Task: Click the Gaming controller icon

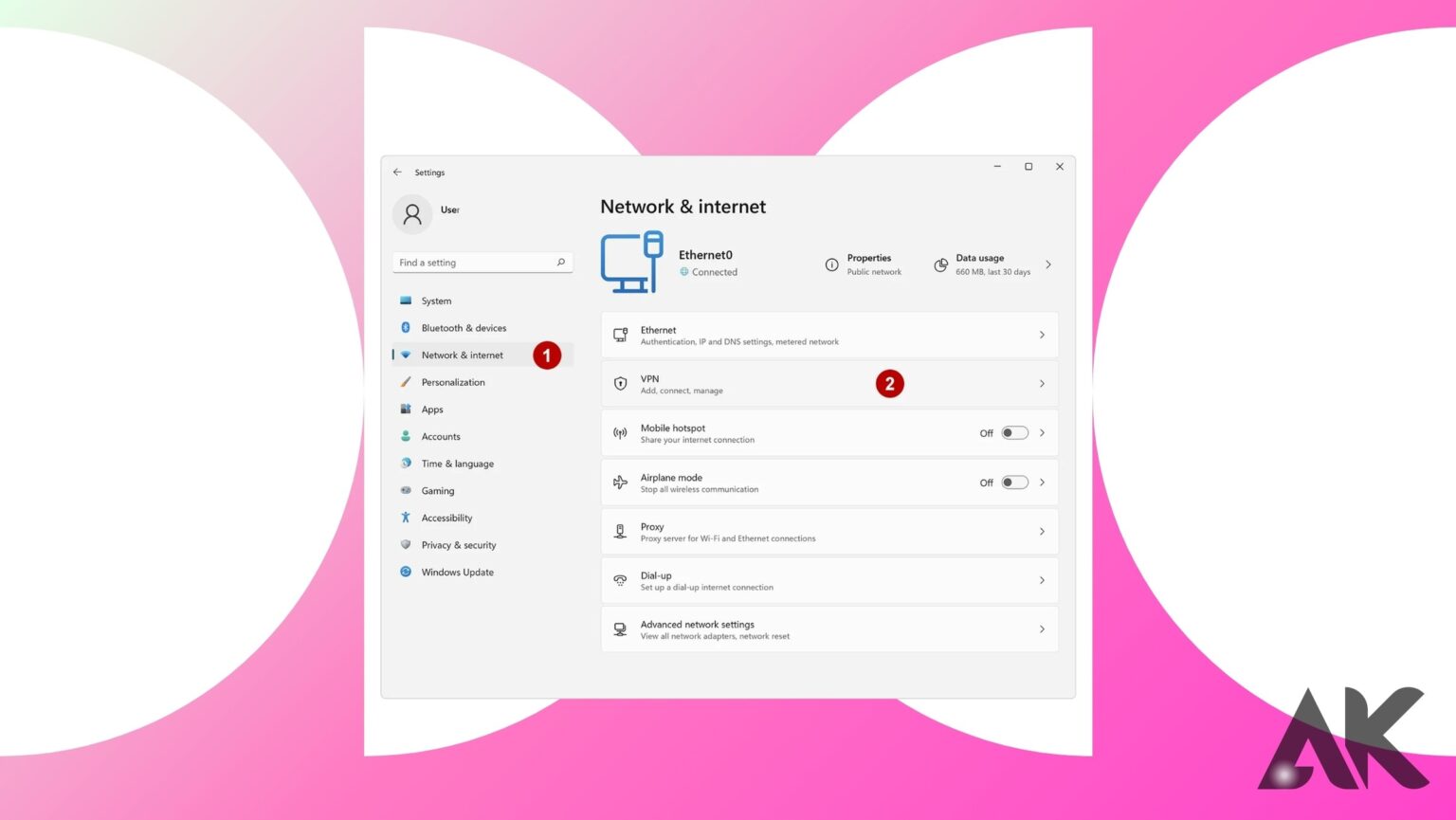Action: coord(407,490)
